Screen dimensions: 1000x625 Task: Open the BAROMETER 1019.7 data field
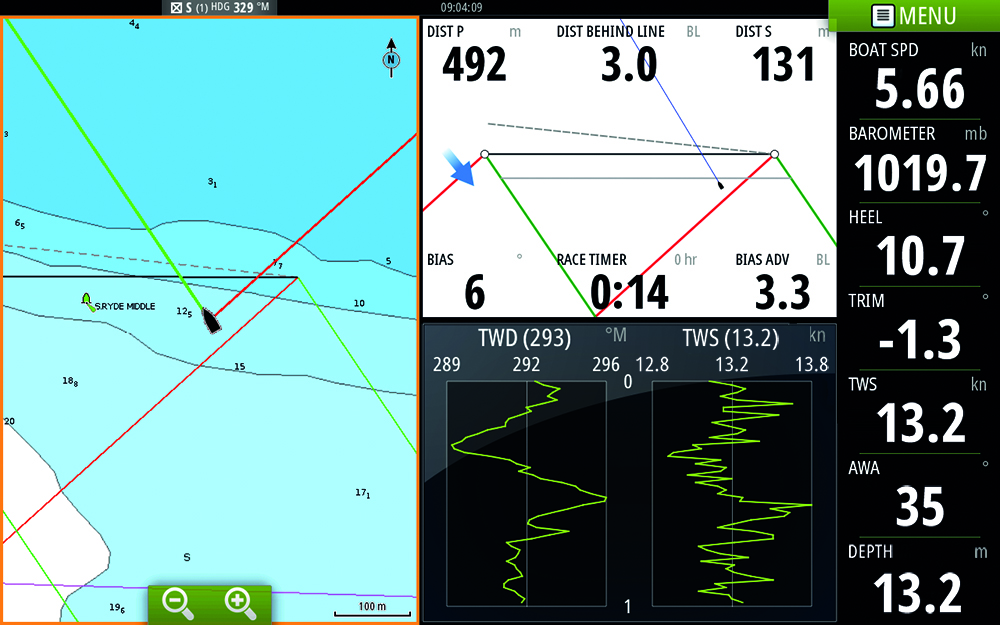(x=918, y=161)
